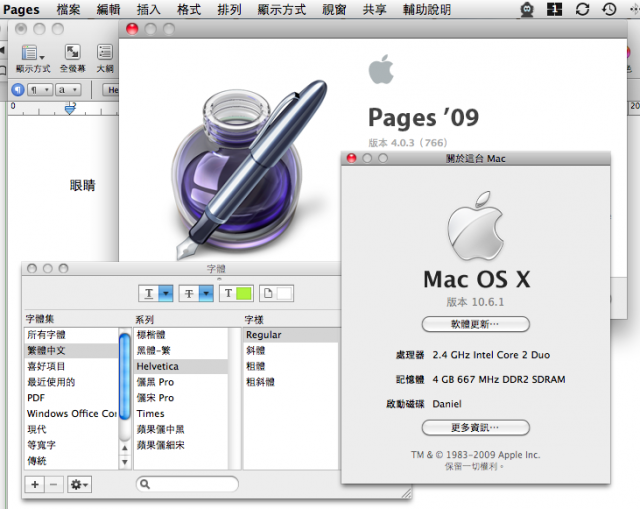640x509 pixels.
Task: Click 軟體更新… button
Action: [476, 324]
